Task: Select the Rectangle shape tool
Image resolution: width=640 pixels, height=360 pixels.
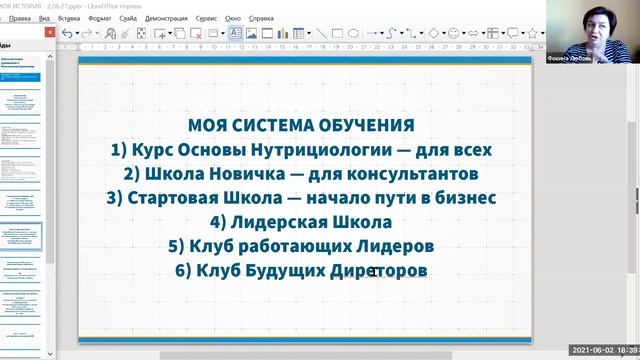Action: click(x=337, y=33)
